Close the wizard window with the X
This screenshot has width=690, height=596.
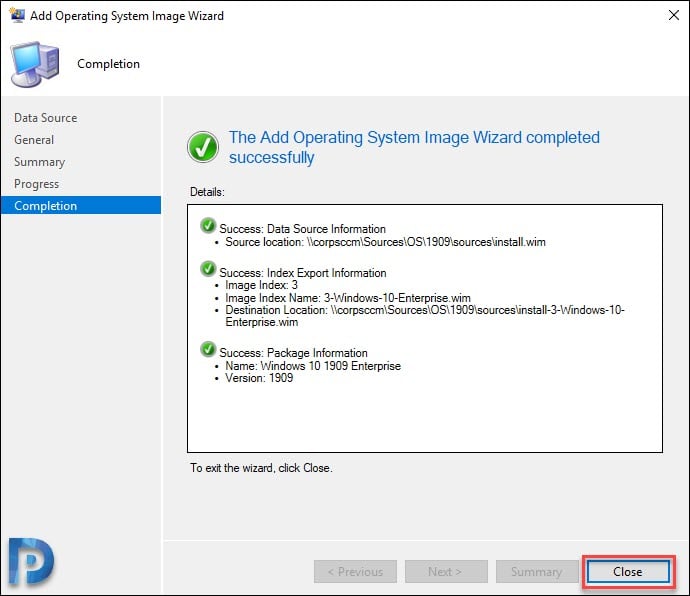[x=673, y=15]
